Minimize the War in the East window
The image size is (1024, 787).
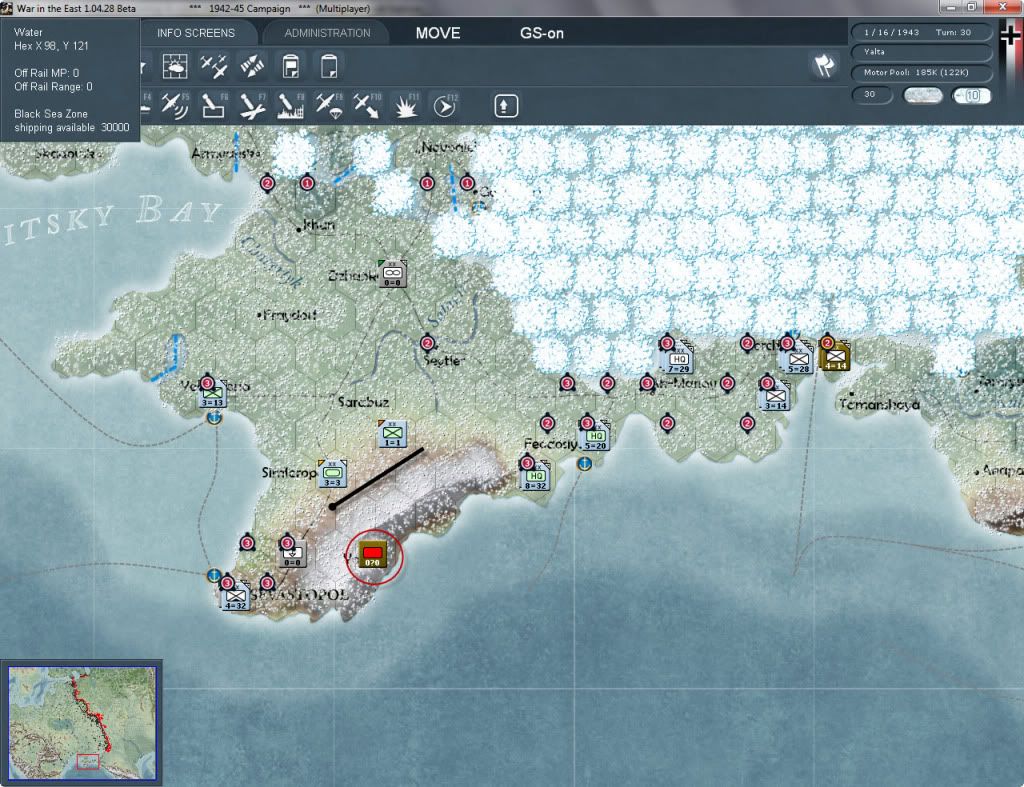[951, 7]
